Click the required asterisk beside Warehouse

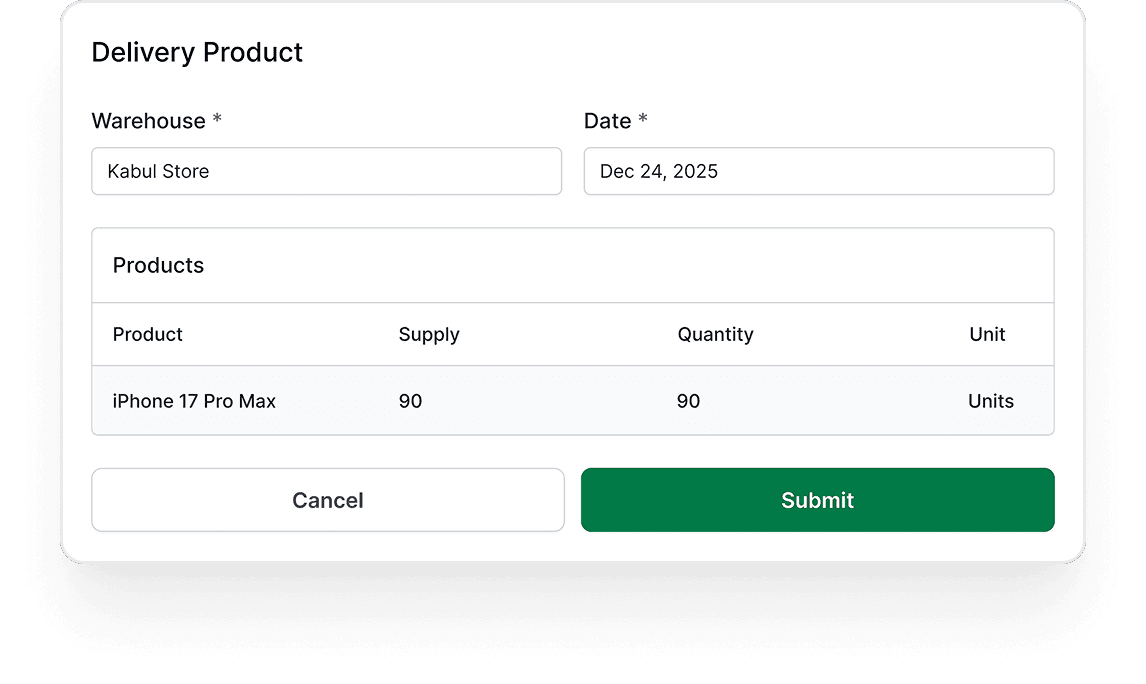217,120
